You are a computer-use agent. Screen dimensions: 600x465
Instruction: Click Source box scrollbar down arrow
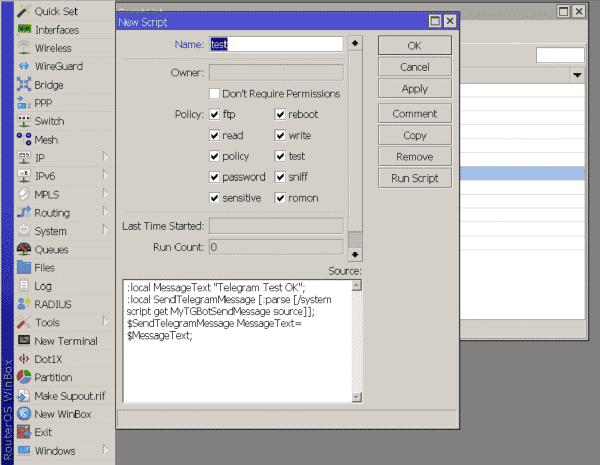coord(357,397)
